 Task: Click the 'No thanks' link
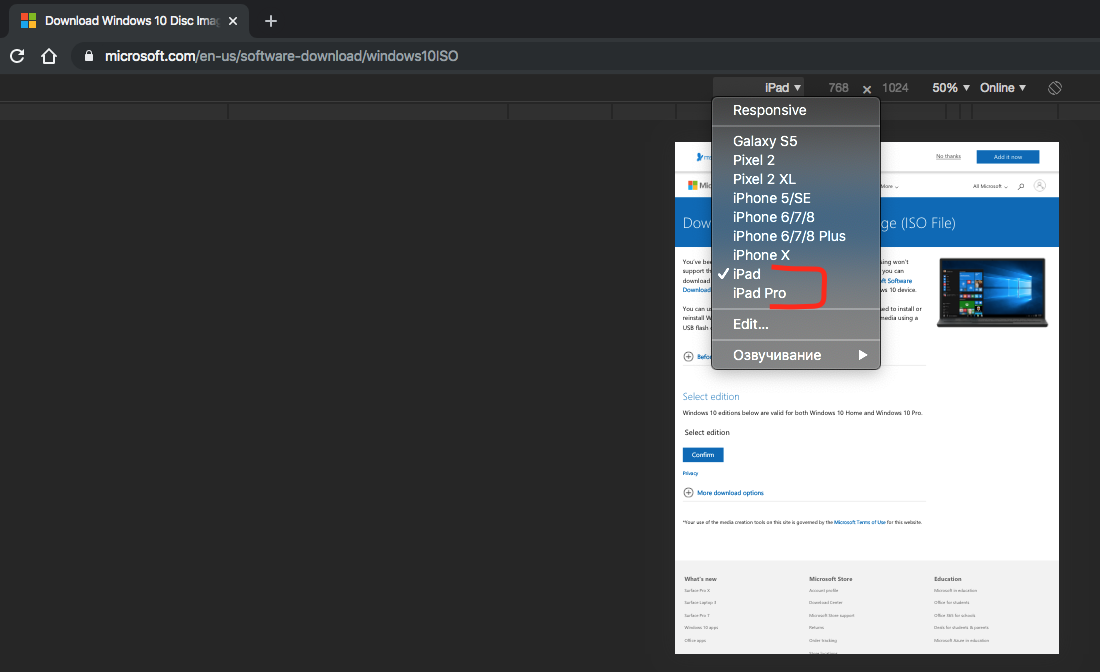[948, 156]
